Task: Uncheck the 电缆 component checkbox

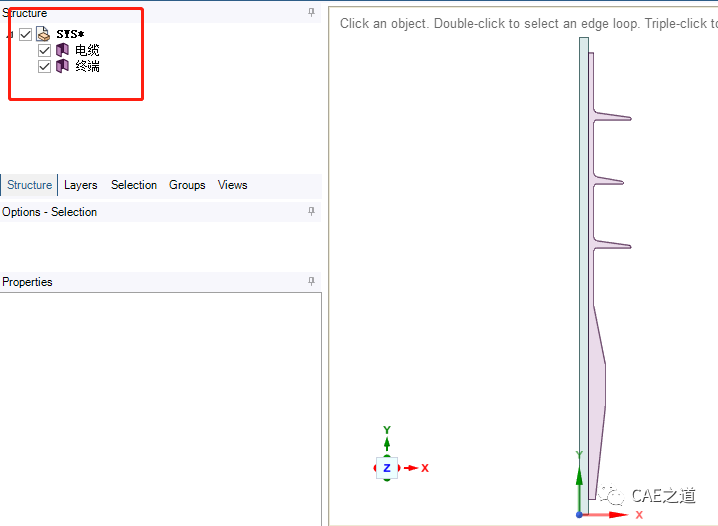Action: (44, 50)
